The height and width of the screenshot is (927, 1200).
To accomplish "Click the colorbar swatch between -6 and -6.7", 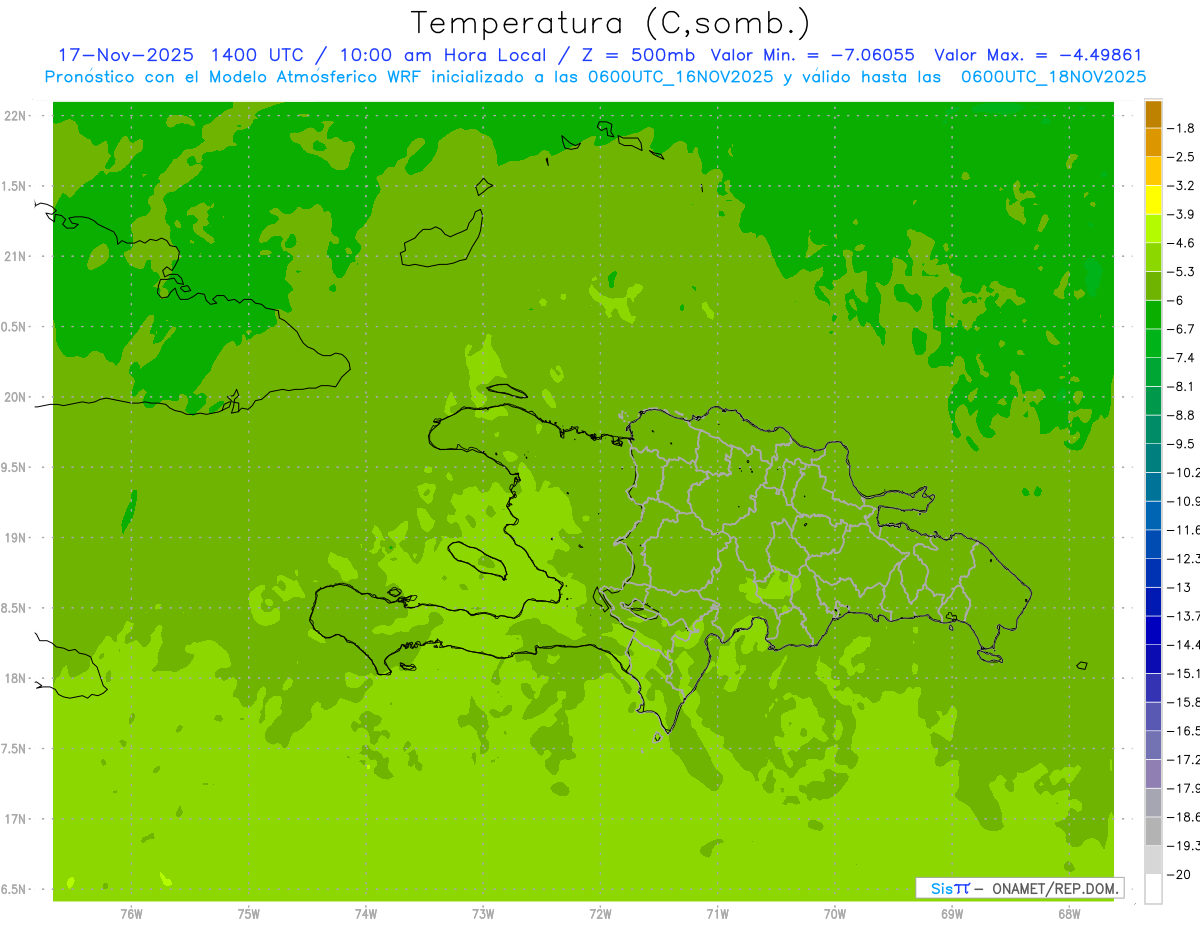I will [x=1153, y=315].
